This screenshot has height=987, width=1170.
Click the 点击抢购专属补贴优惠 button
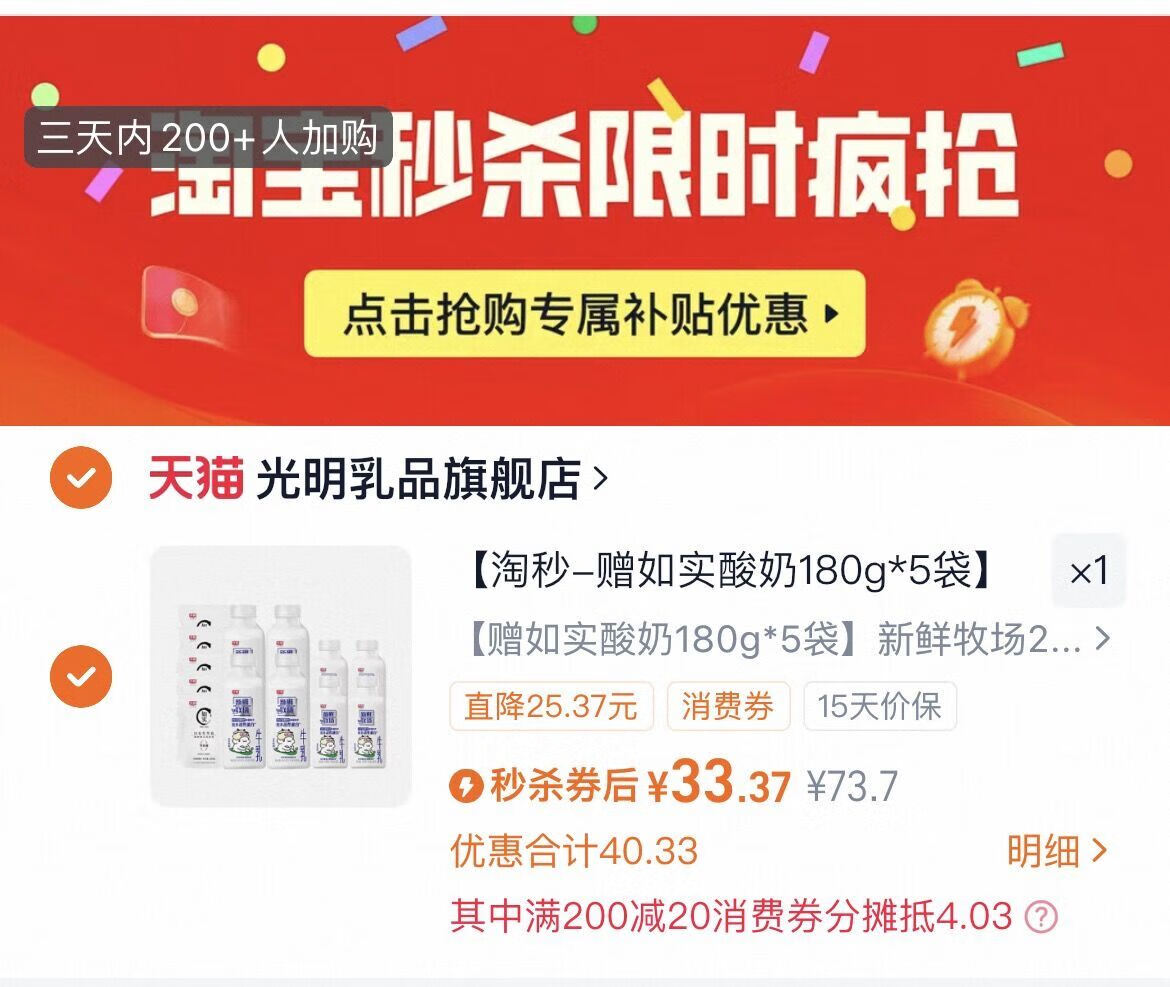584,313
